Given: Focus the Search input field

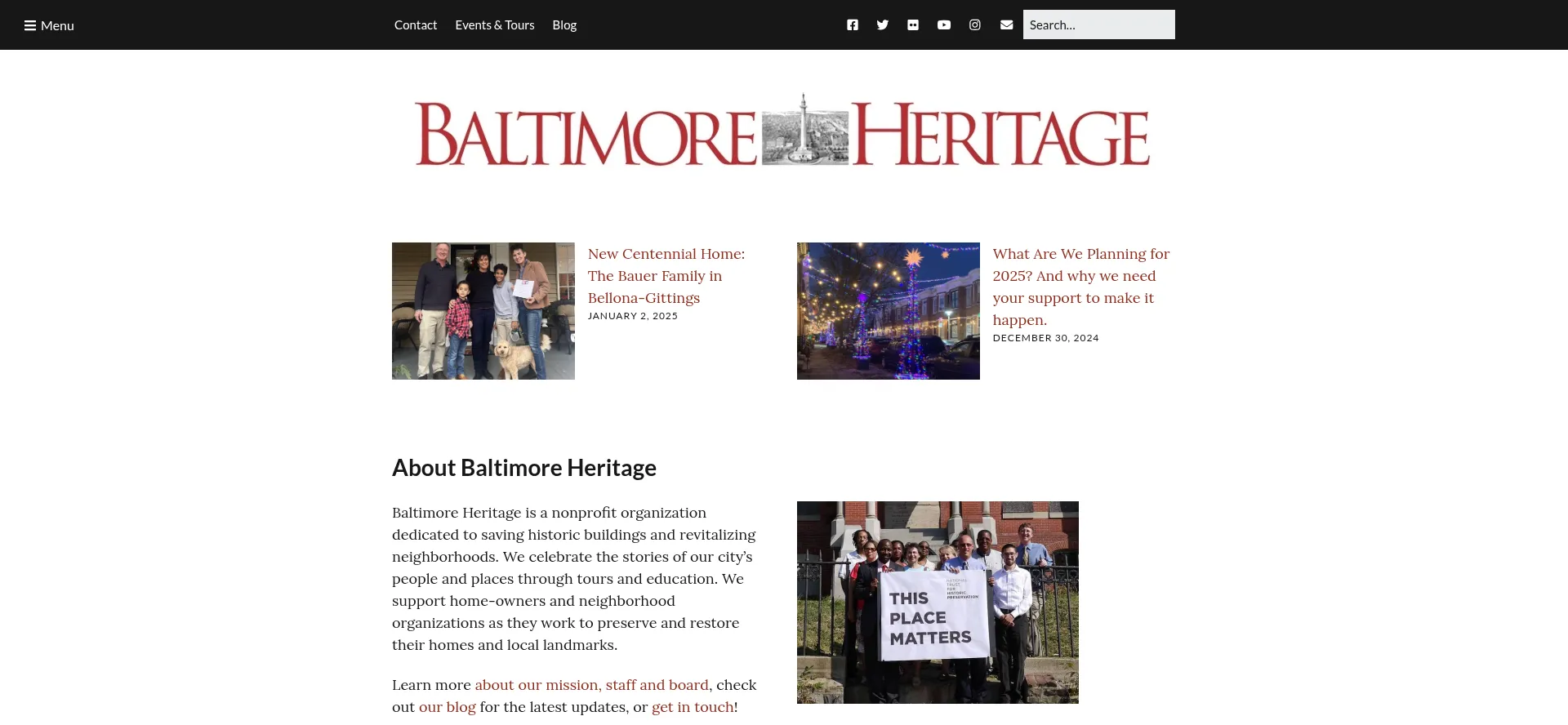Looking at the screenshot, I should coord(1099,24).
